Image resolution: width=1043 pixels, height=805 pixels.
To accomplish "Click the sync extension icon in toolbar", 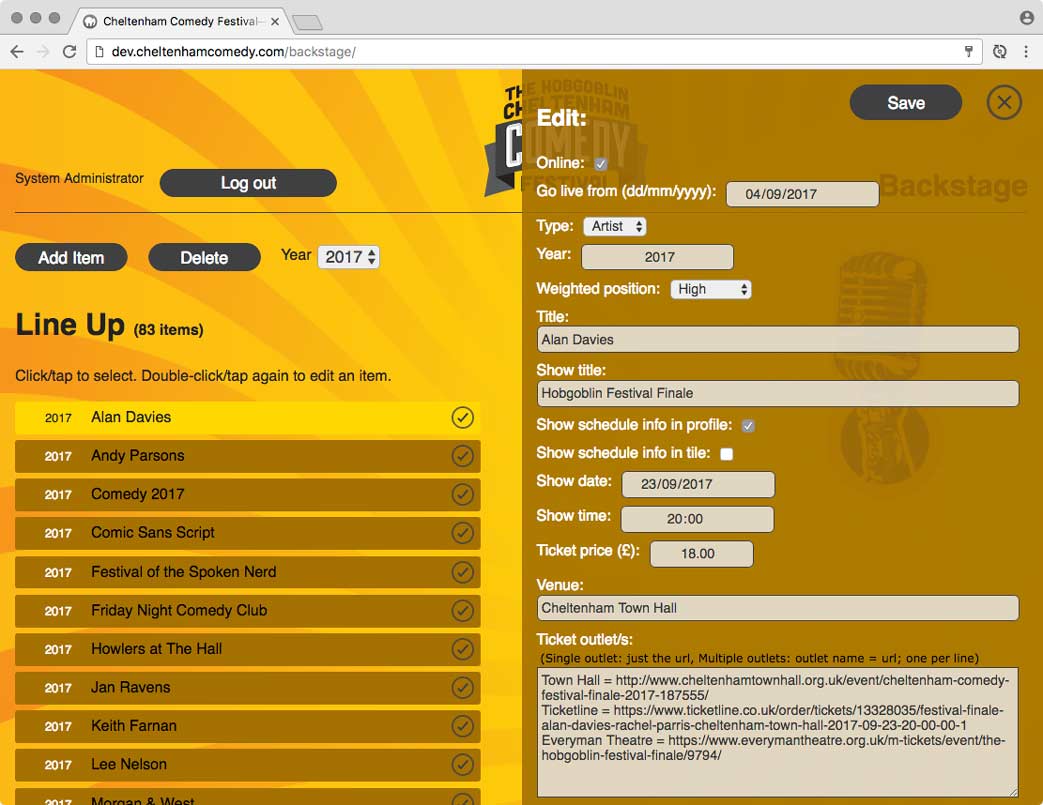I will click(999, 52).
